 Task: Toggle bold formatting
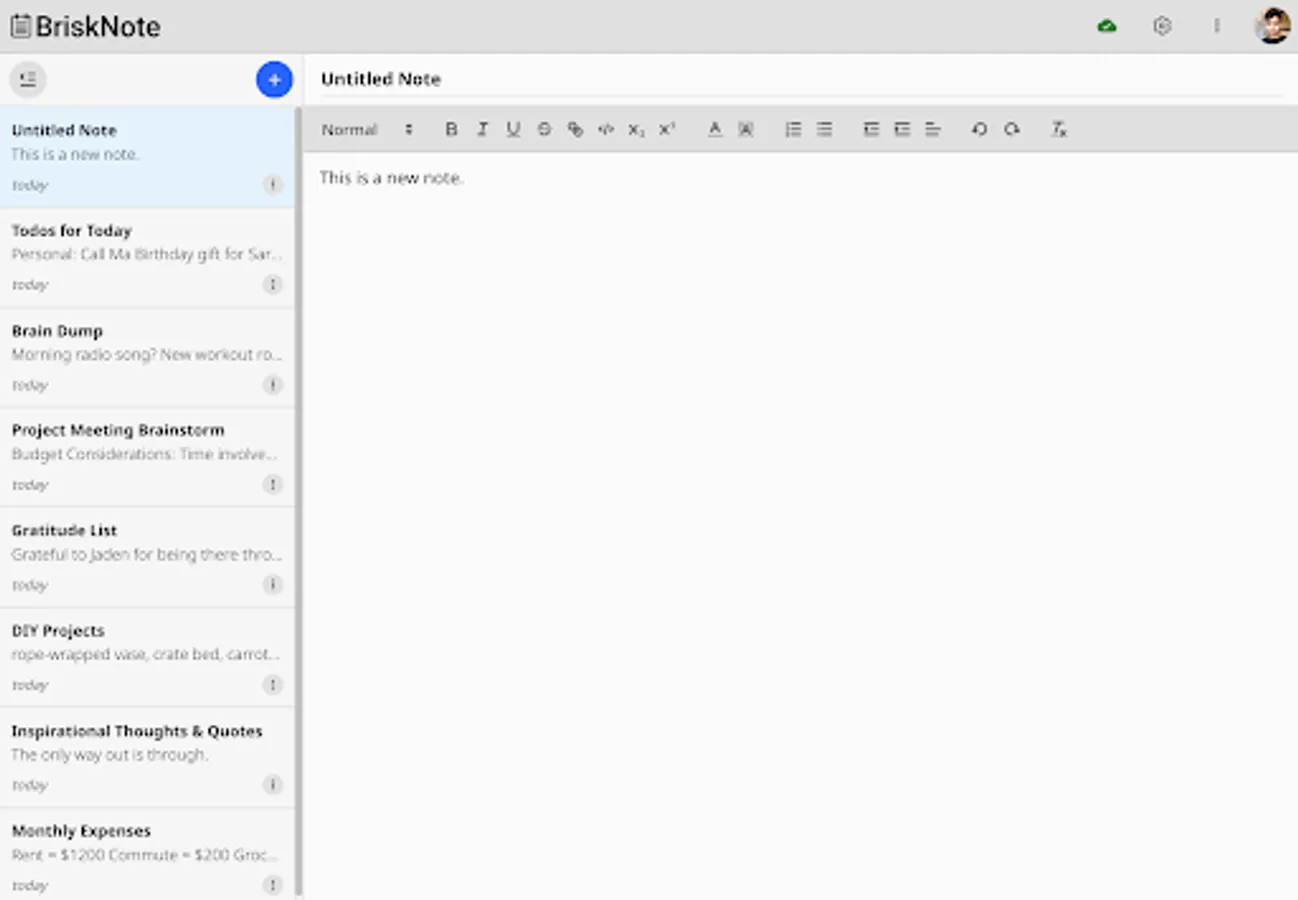tap(451, 129)
